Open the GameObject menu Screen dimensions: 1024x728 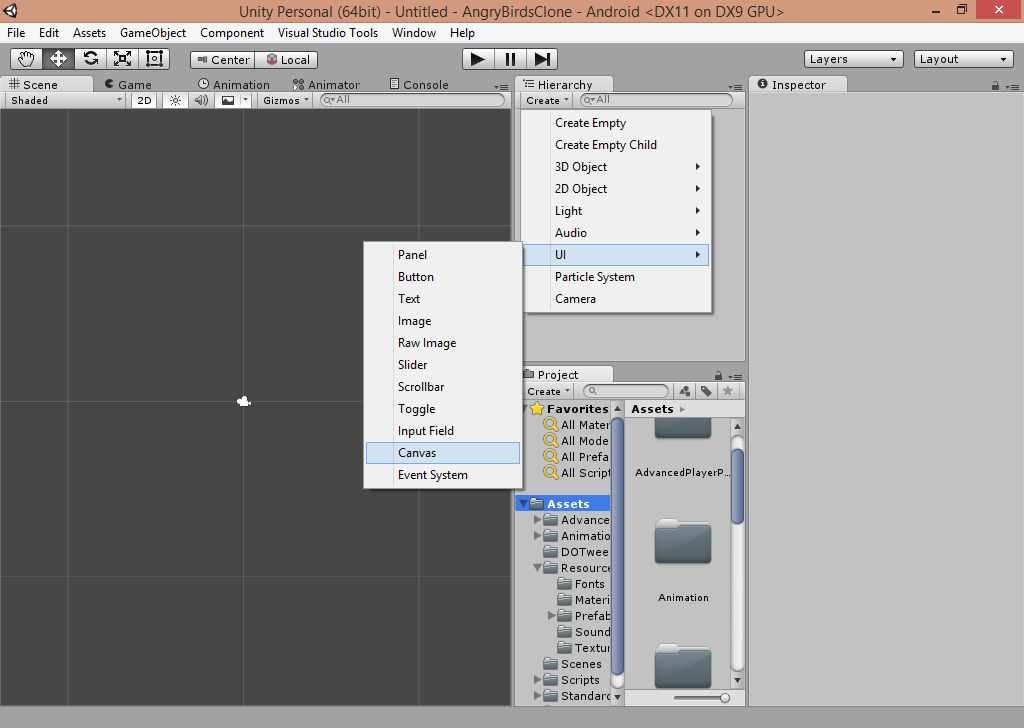[x=153, y=33]
